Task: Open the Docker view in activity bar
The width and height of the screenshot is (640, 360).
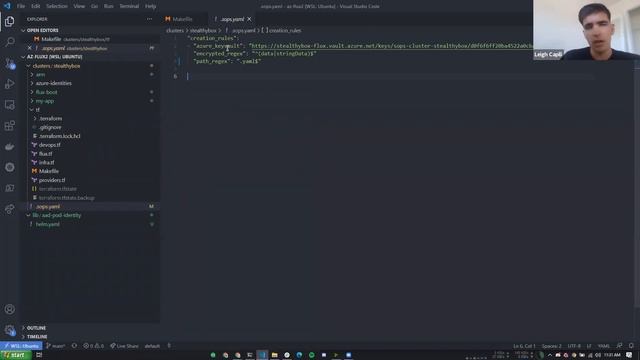Action: click(x=10, y=147)
